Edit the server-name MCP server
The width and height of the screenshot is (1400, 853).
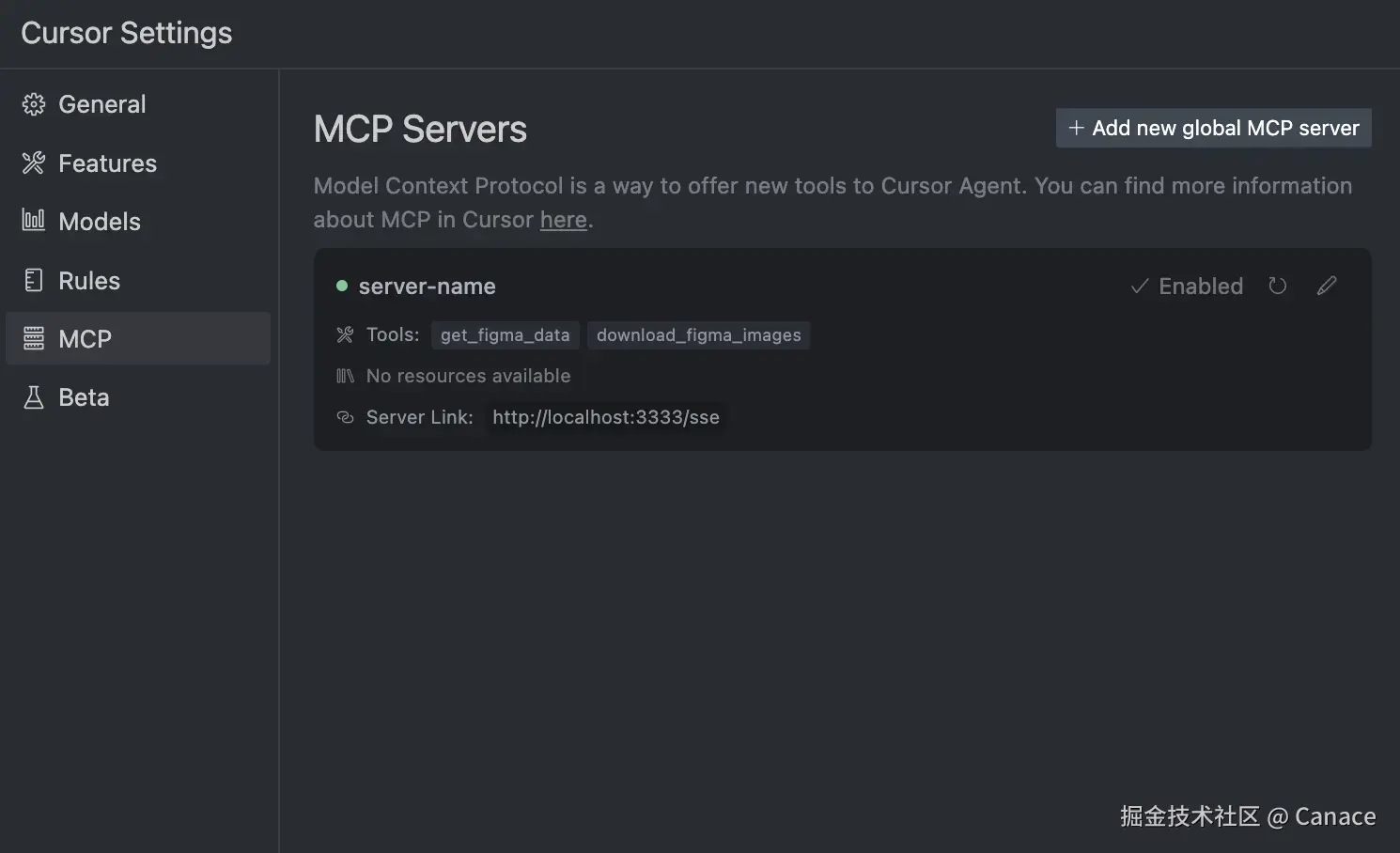[1327, 286]
